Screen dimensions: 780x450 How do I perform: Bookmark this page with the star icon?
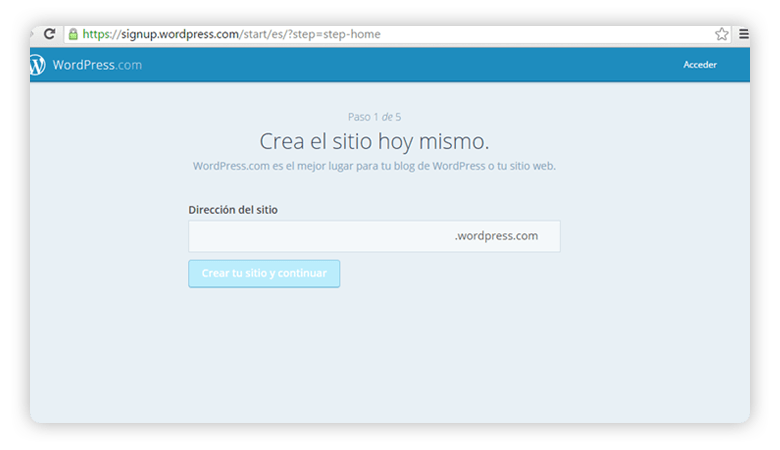721,34
